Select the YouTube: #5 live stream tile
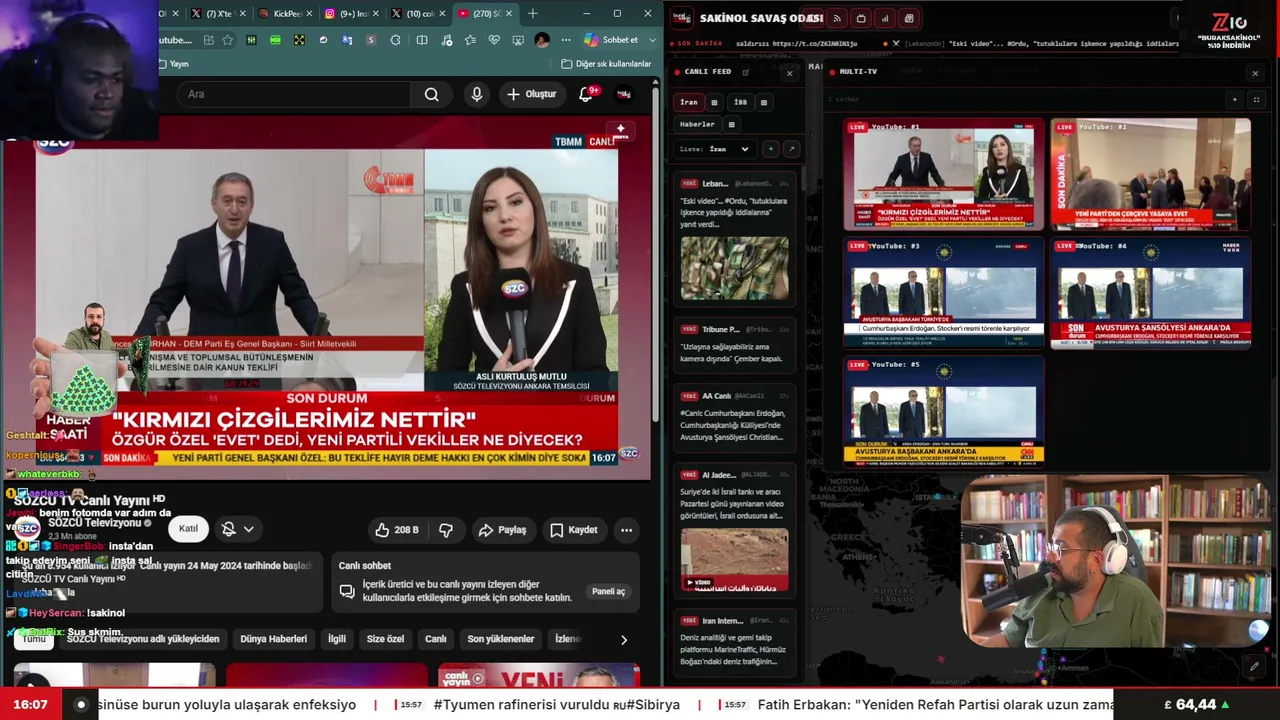This screenshot has width=1280, height=720. (944, 411)
